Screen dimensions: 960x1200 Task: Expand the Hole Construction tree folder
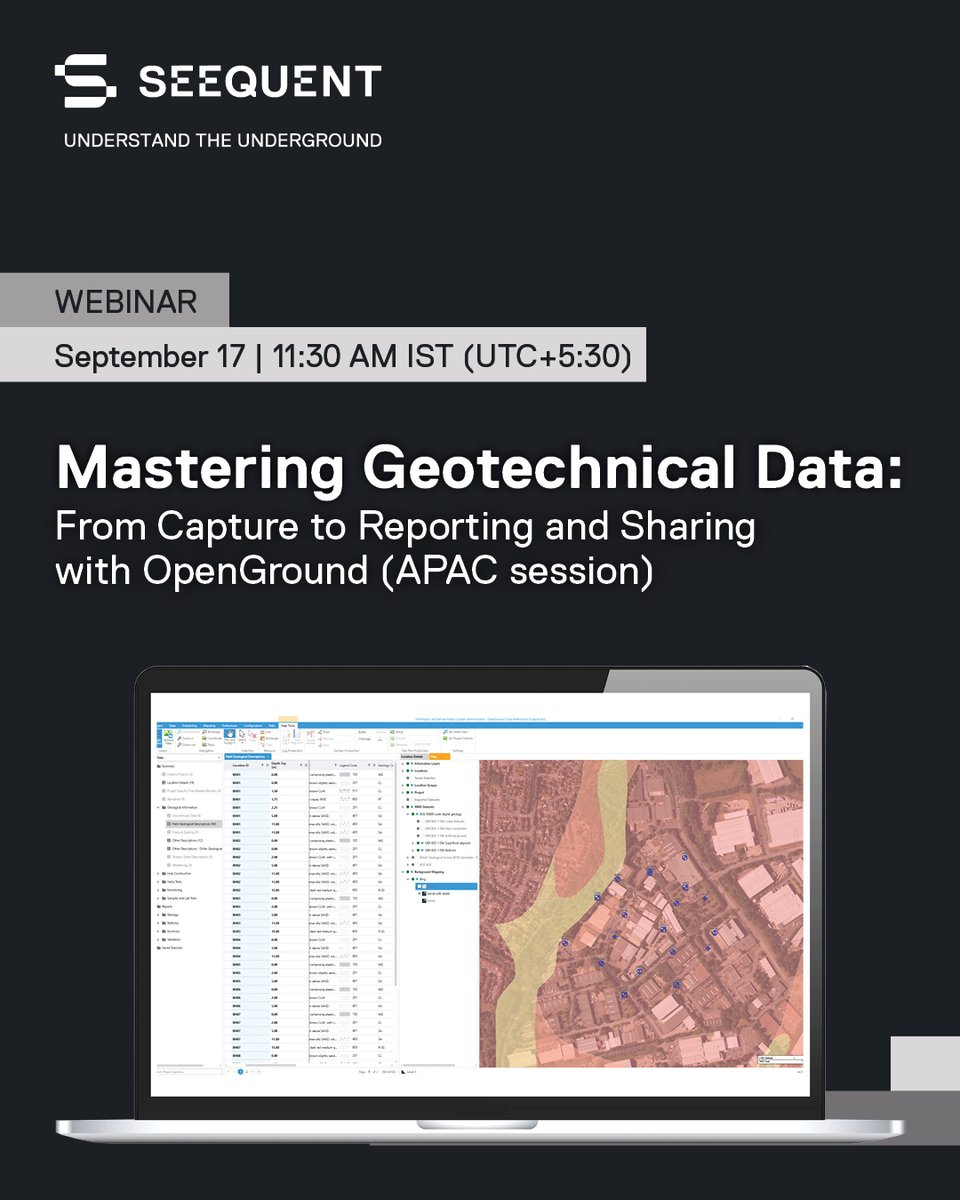pos(159,873)
